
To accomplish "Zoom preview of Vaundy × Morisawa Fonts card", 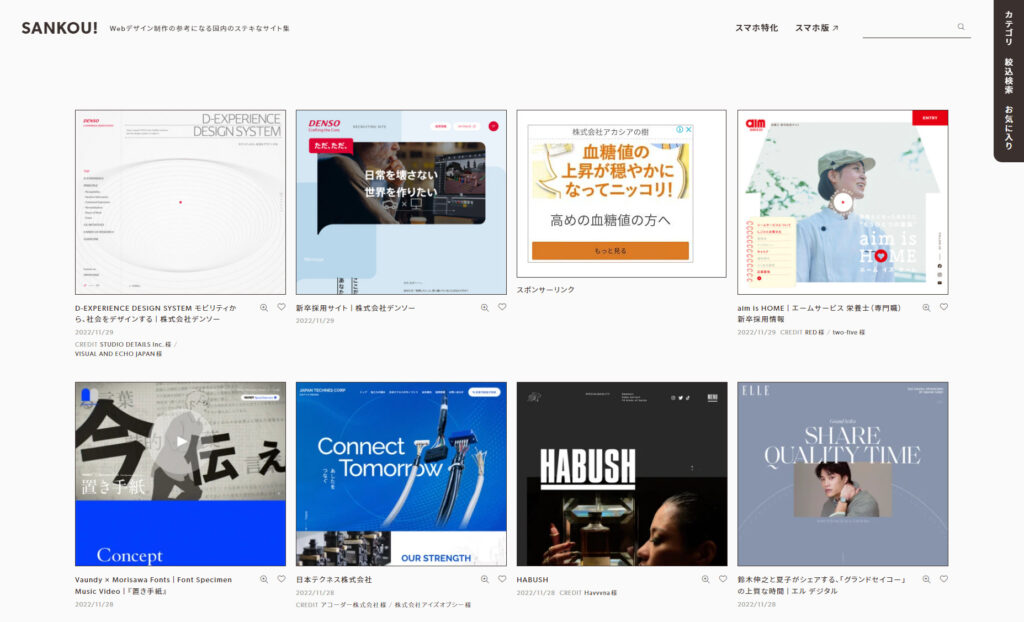I will click(x=264, y=579).
